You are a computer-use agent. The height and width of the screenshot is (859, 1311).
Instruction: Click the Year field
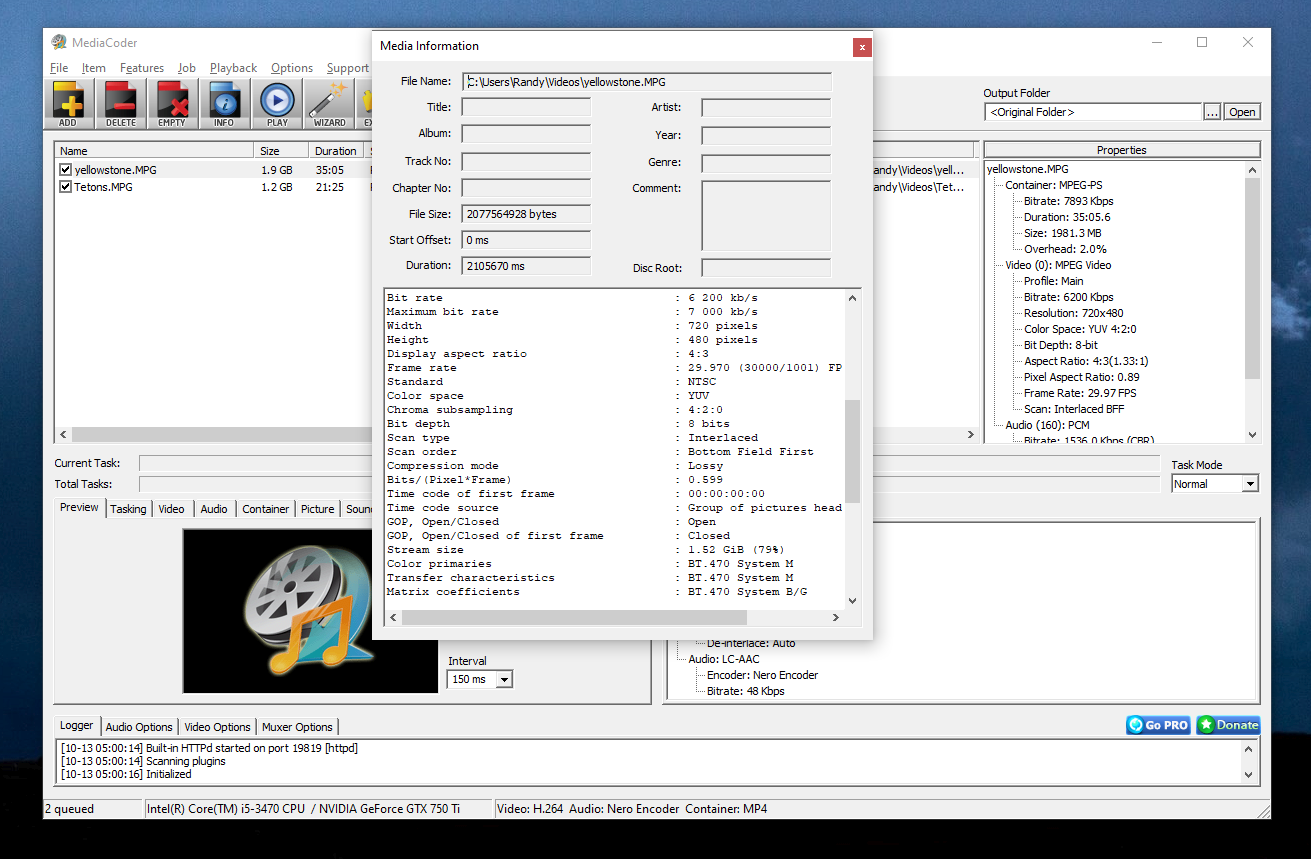click(x=766, y=135)
